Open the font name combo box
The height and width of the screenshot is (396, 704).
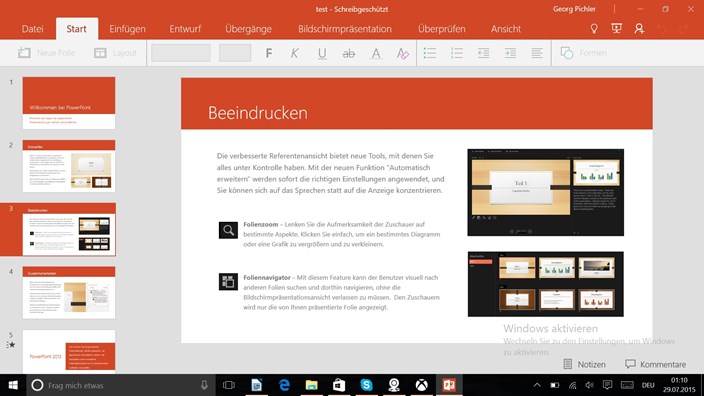pyautogui.click(x=181, y=53)
